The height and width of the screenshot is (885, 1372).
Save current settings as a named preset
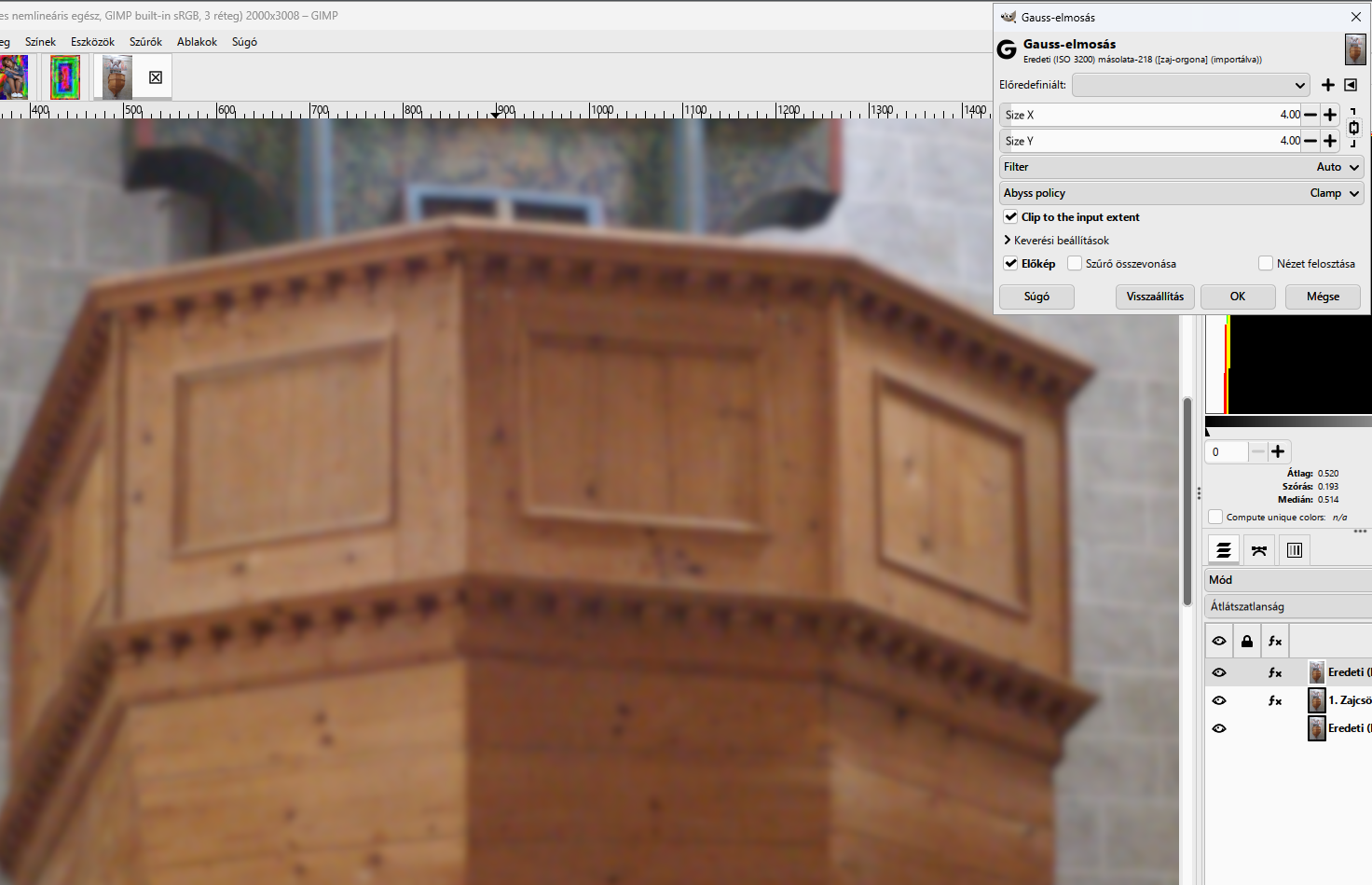pyautogui.click(x=1328, y=85)
